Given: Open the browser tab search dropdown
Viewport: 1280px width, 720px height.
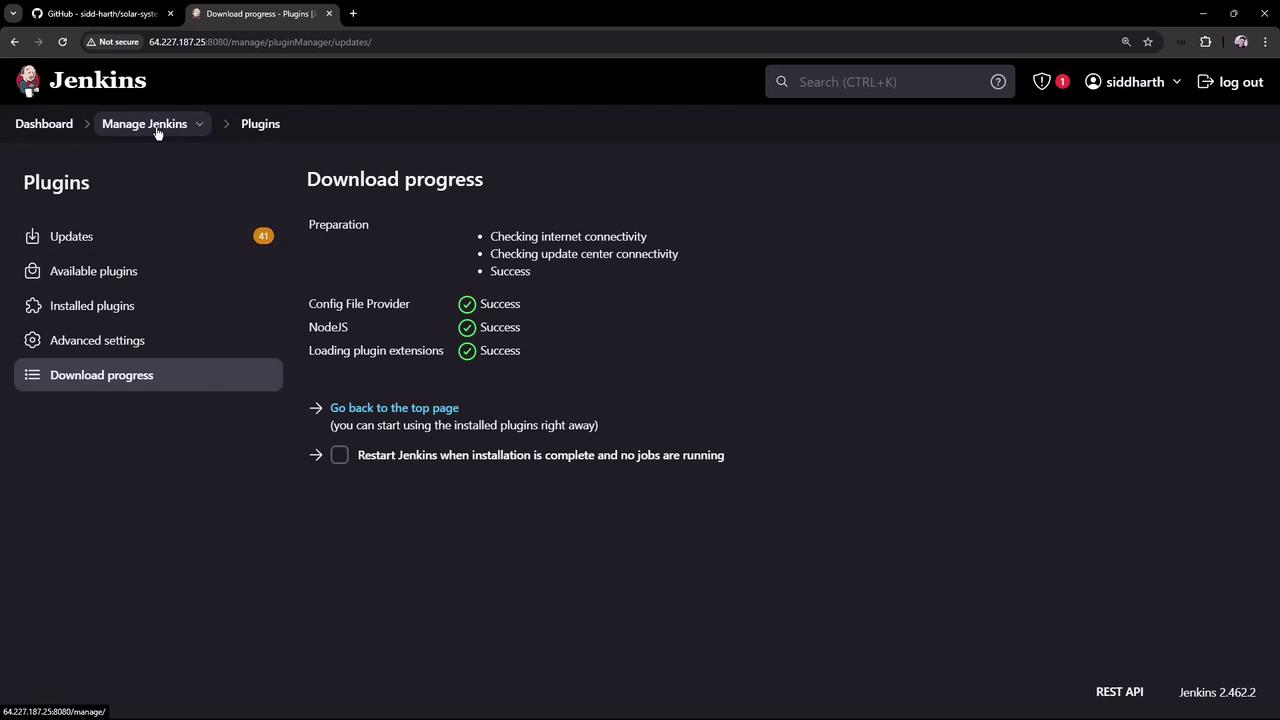Looking at the screenshot, I should pos(13,14).
